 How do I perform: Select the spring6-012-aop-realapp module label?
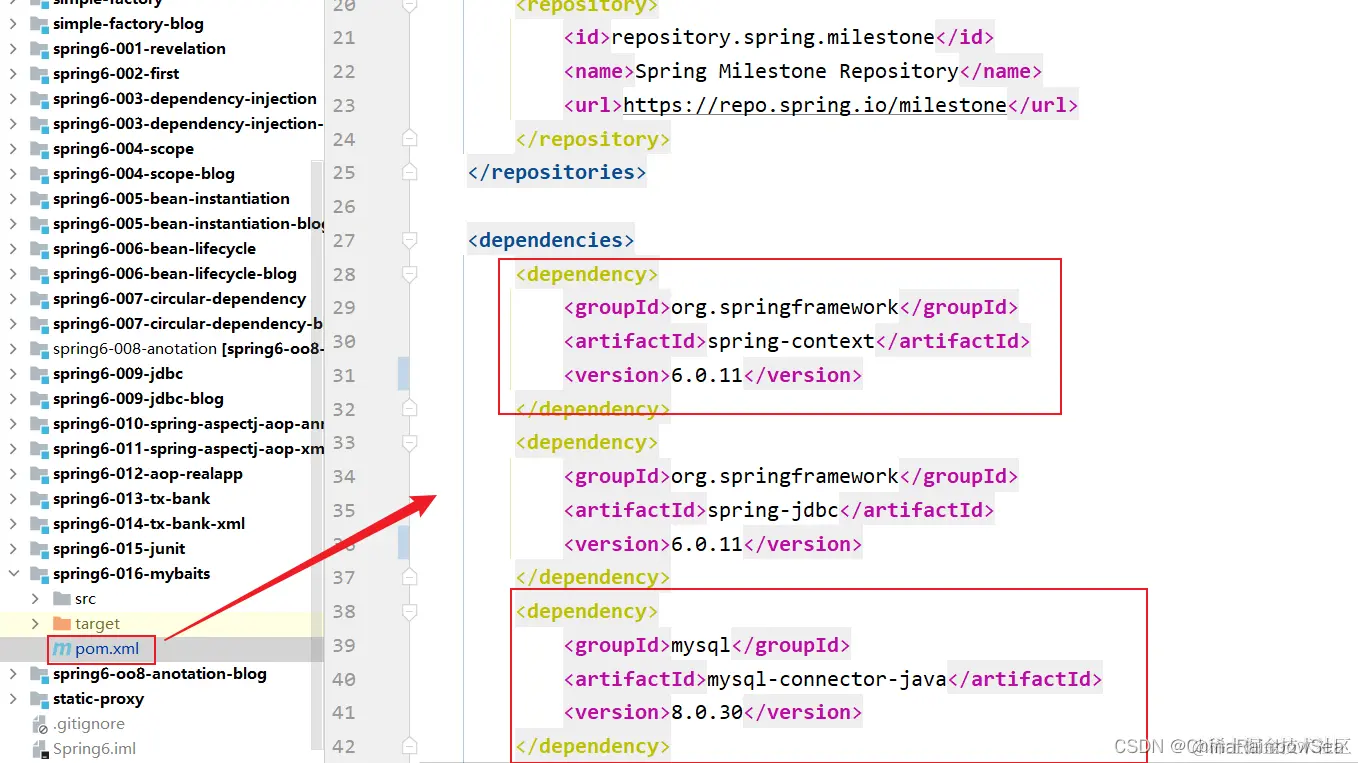[x=148, y=473]
